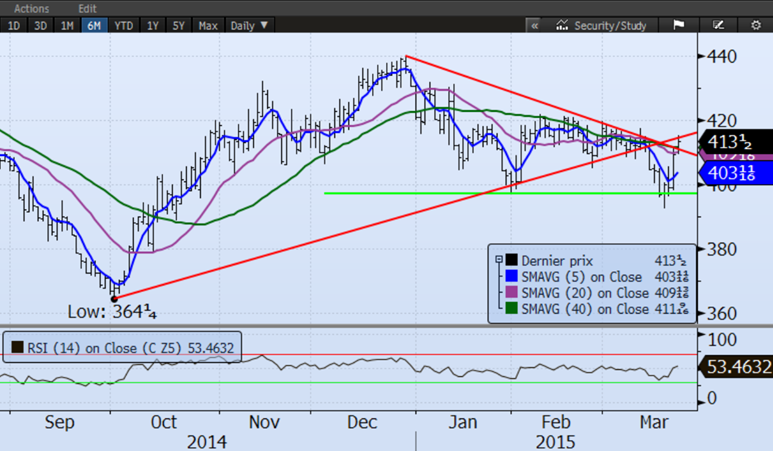Toggle the YTD time range

coord(124,24)
